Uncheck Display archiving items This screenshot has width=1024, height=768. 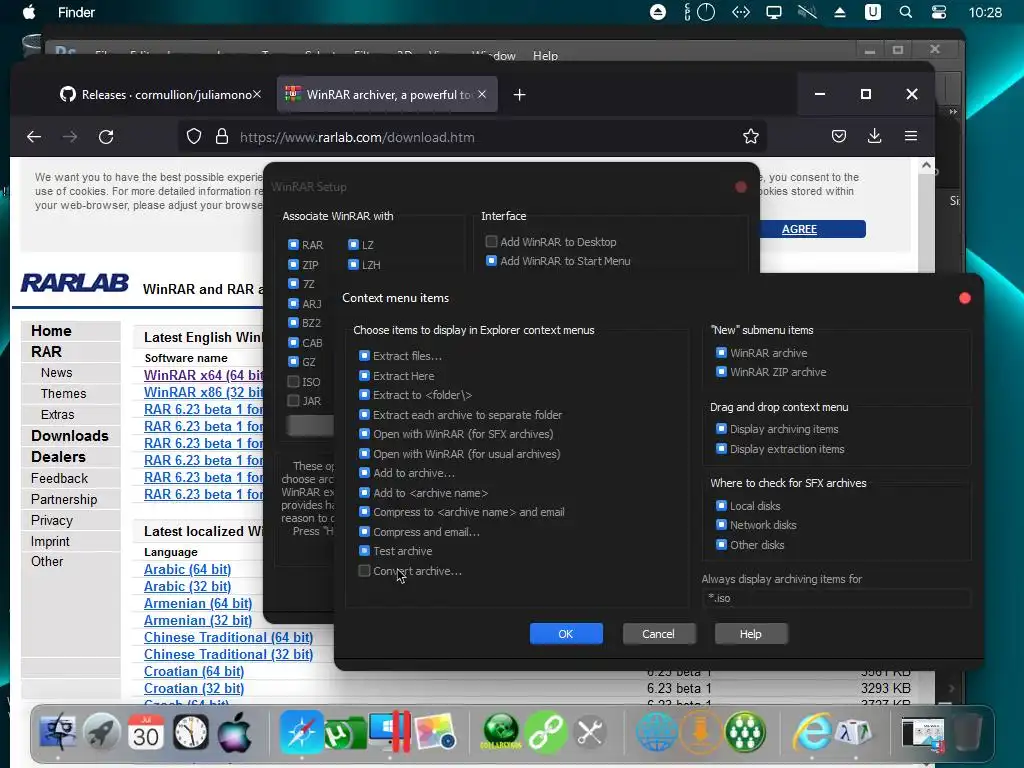(x=721, y=428)
